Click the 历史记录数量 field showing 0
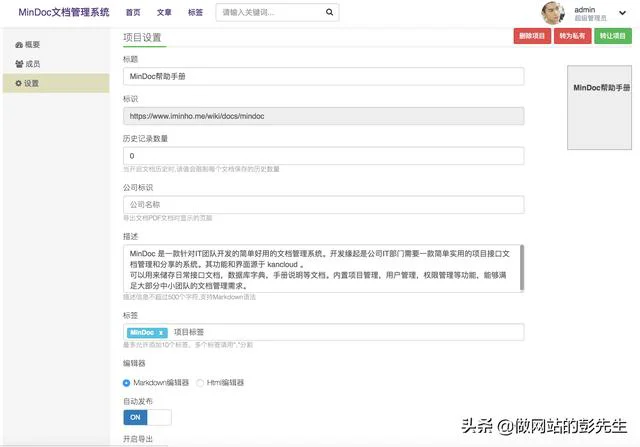640x447 pixels. tap(324, 156)
